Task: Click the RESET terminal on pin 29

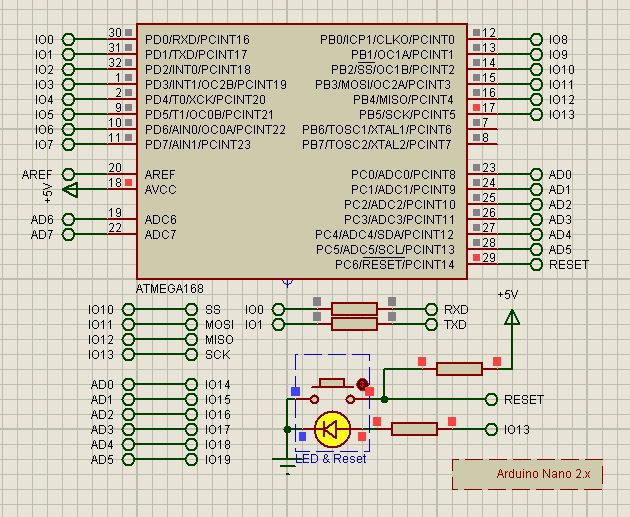Action: (x=536, y=264)
